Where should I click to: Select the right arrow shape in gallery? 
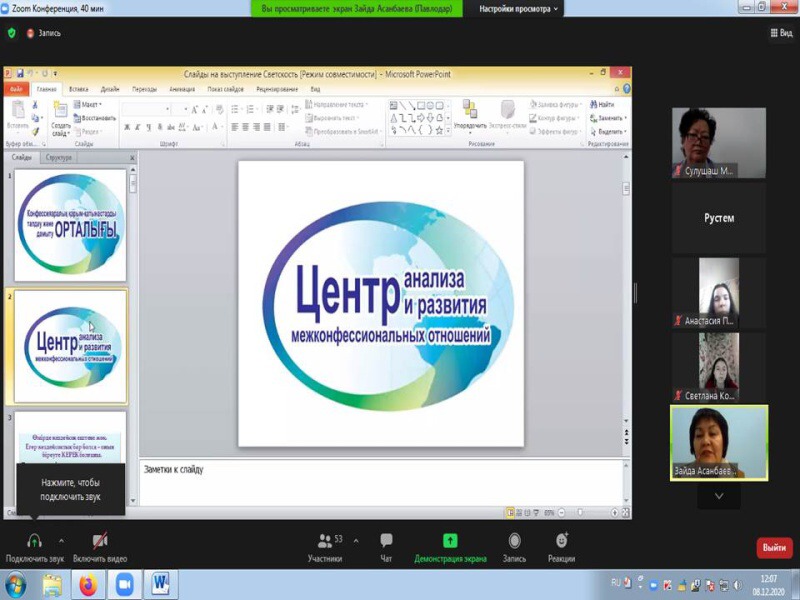pos(421,118)
